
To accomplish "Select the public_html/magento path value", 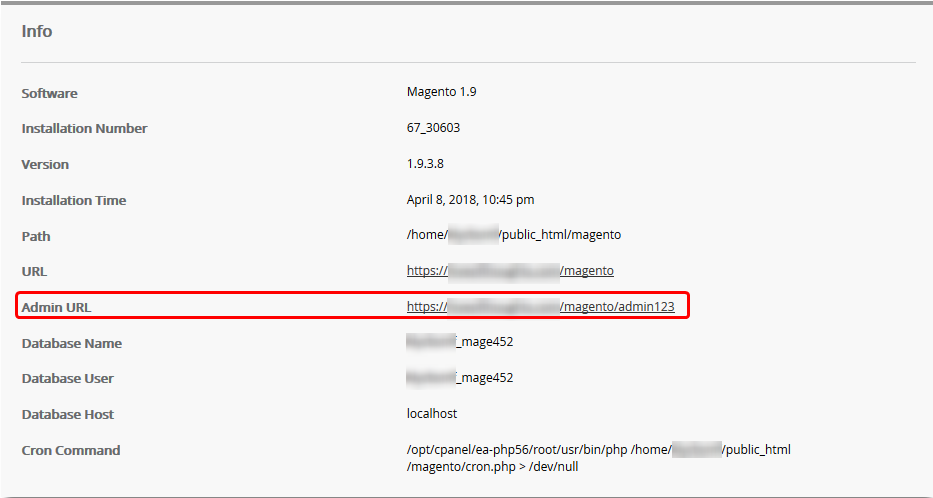I will (x=514, y=235).
